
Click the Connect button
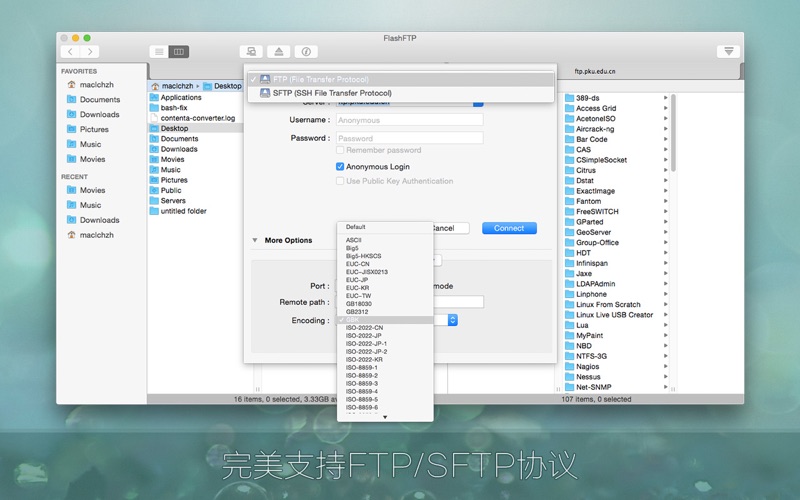509,228
